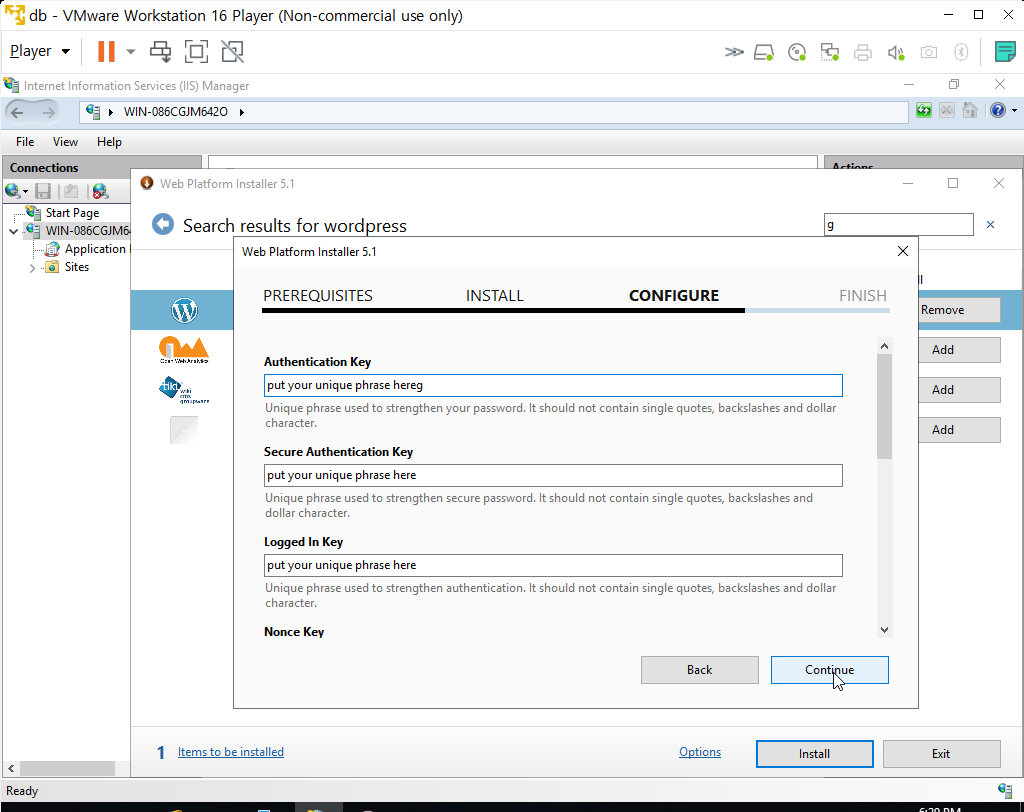
Task: Open the power options dropdown next to pause
Action: [x=131, y=52]
